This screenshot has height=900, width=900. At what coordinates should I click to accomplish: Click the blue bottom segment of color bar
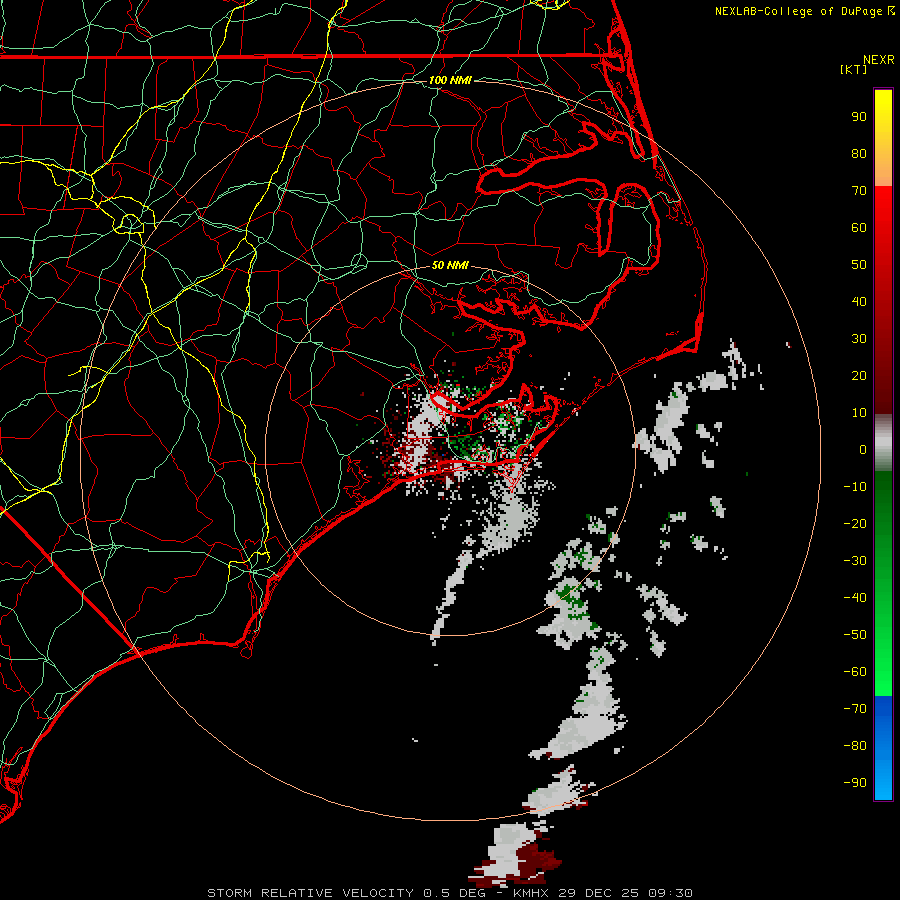click(883, 748)
